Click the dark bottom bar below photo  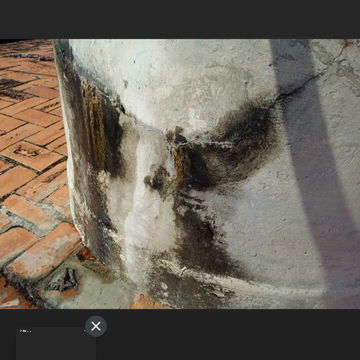180,334
